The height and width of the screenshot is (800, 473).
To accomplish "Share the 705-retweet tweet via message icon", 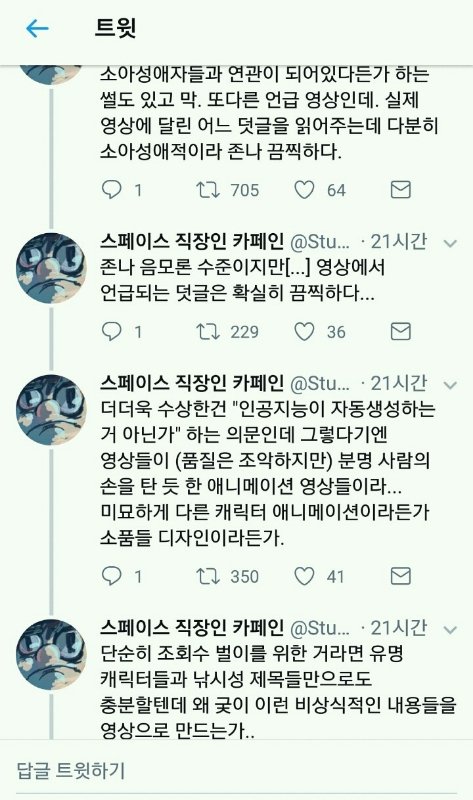I will click(x=401, y=190).
